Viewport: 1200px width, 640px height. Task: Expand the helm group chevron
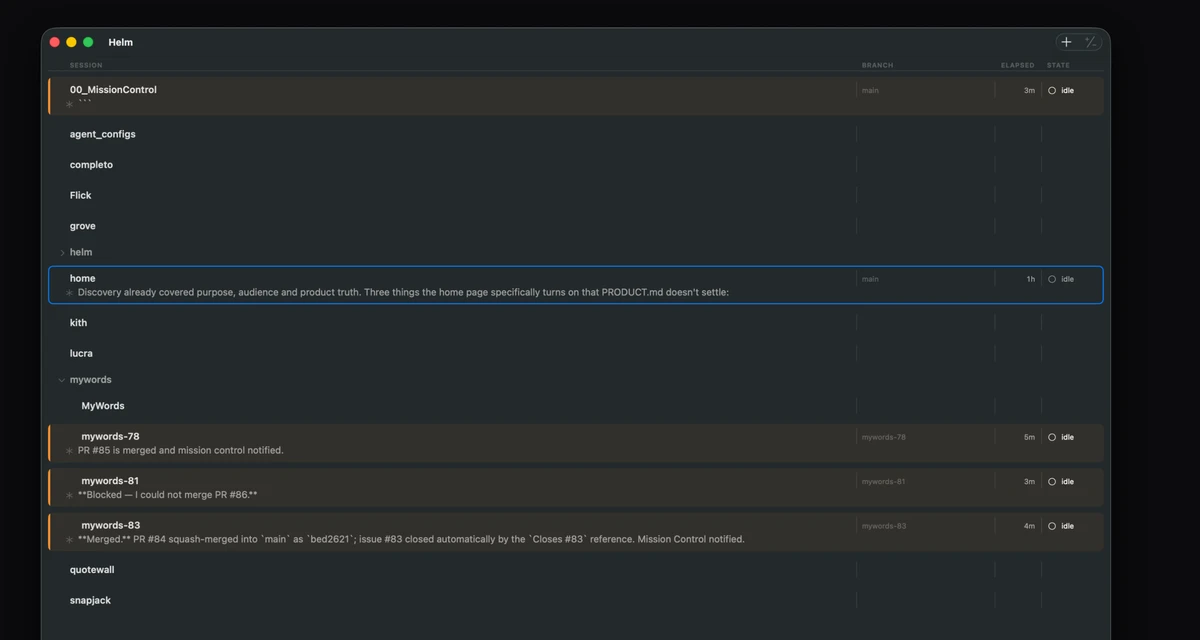(x=62, y=253)
